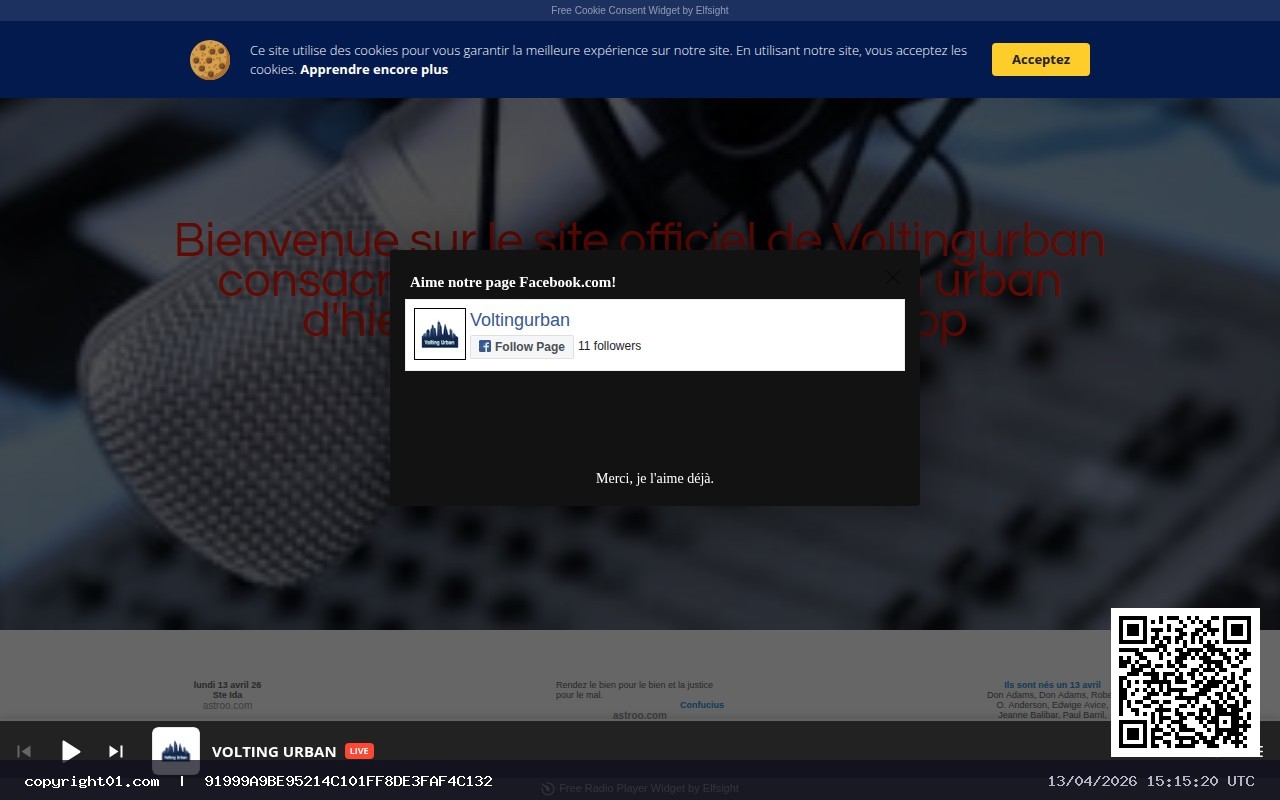Skip to the next track in the player
Image resolution: width=1280 pixels, height=800 pixels.
pos(115,751)
